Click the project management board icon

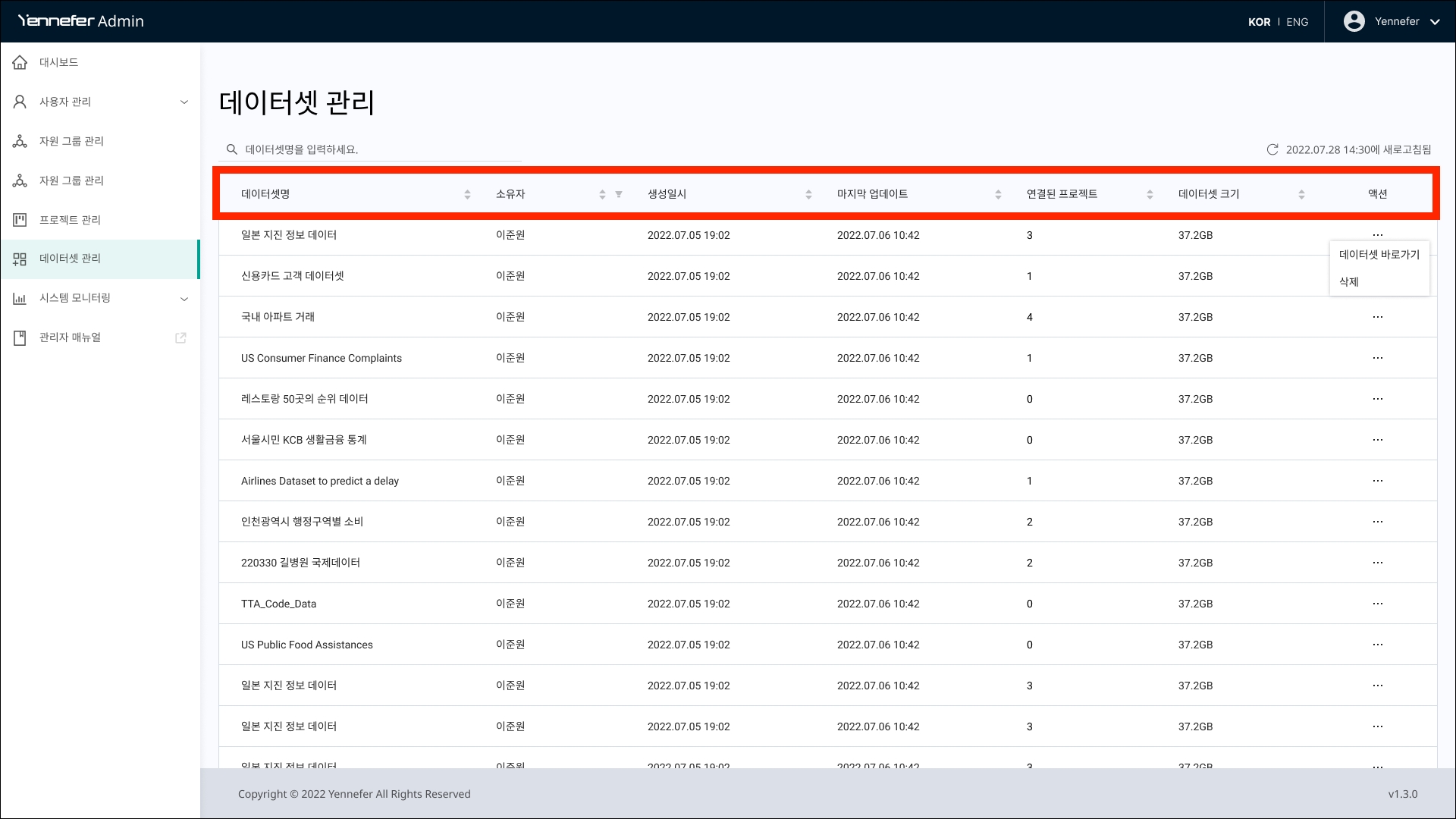(20, 220)
